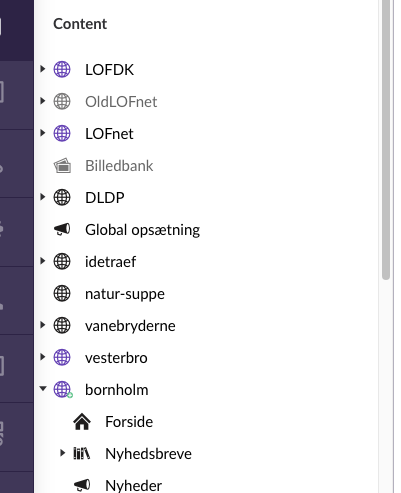The height and width of the screenshot is (493, 401).
Task: Click the purple globe icon beside LOFDK
Action: pos(62,69)
